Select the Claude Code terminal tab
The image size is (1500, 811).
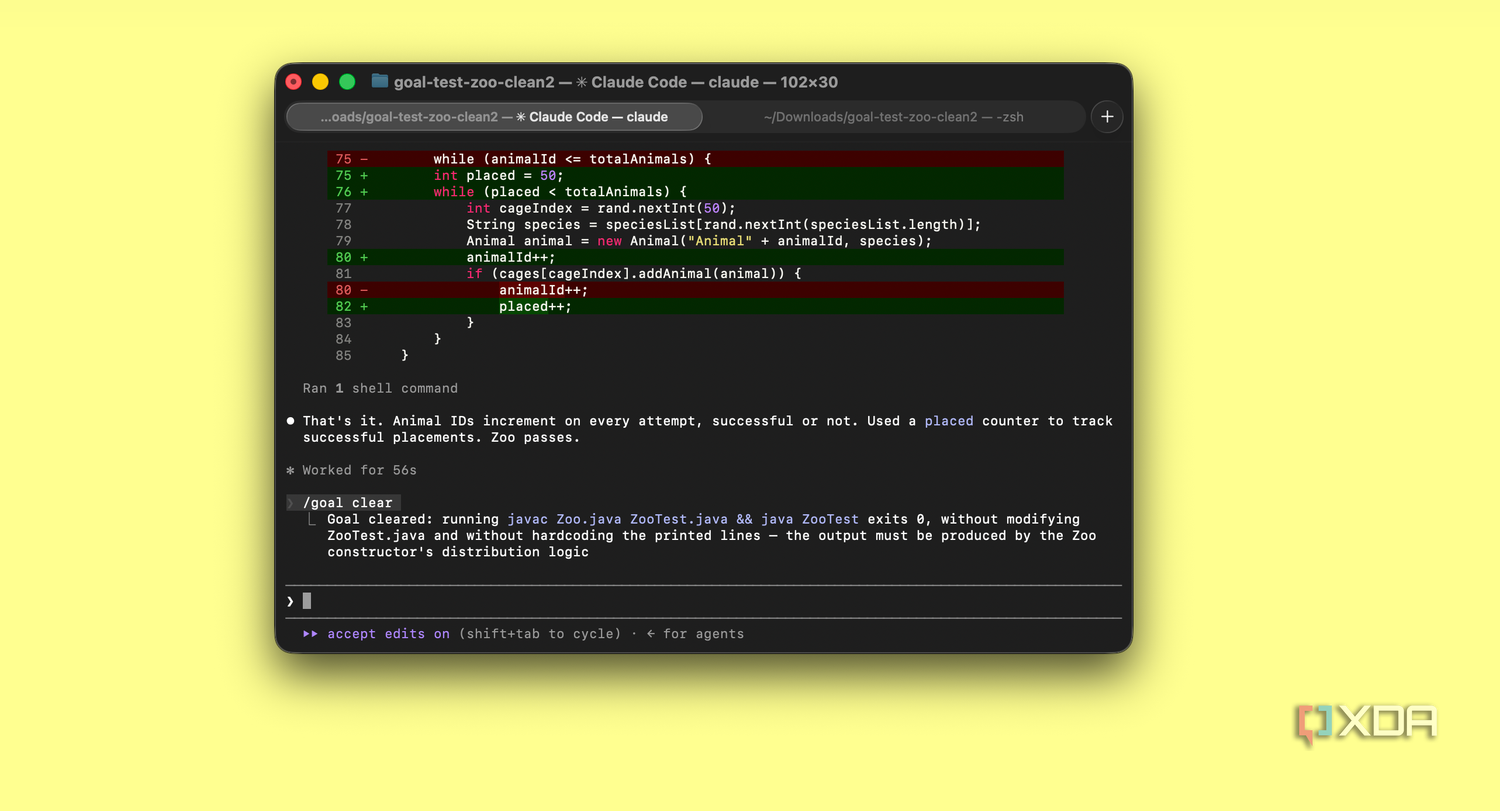pos(494,117)
